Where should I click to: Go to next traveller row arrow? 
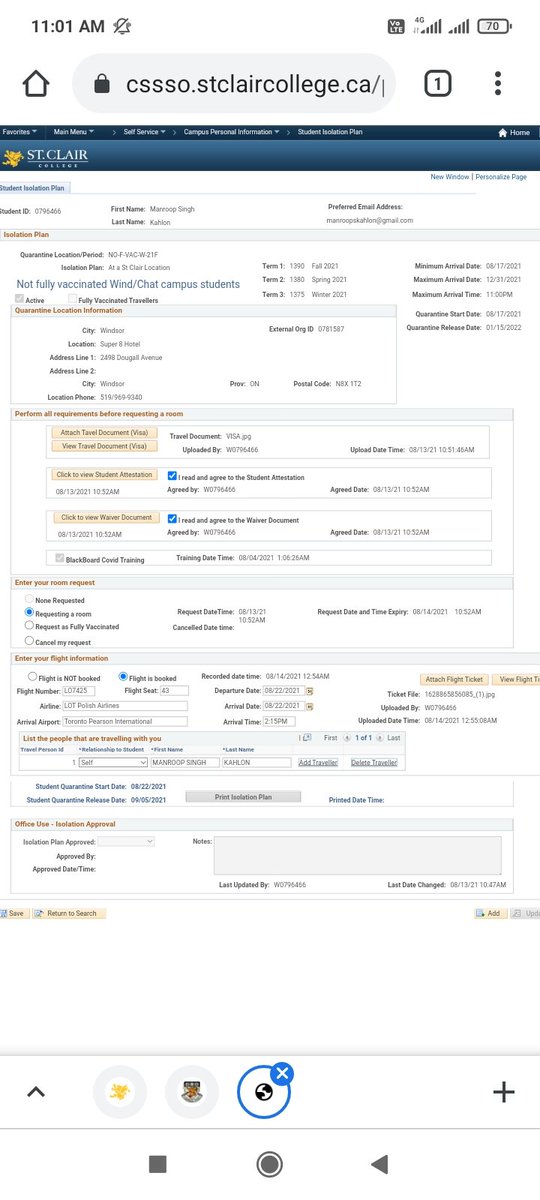[x=380, y=737]
